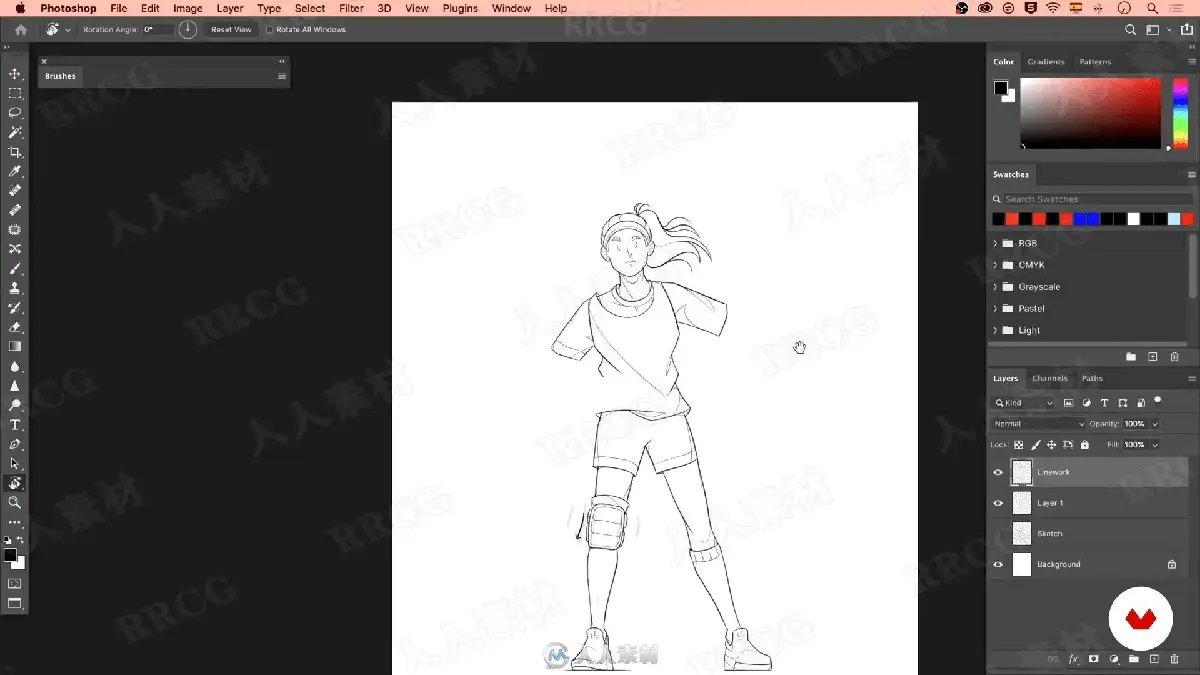Viewport: 1200px width, 675px height.
Task: Toggle lock position icon
Action: [1051, 445]
